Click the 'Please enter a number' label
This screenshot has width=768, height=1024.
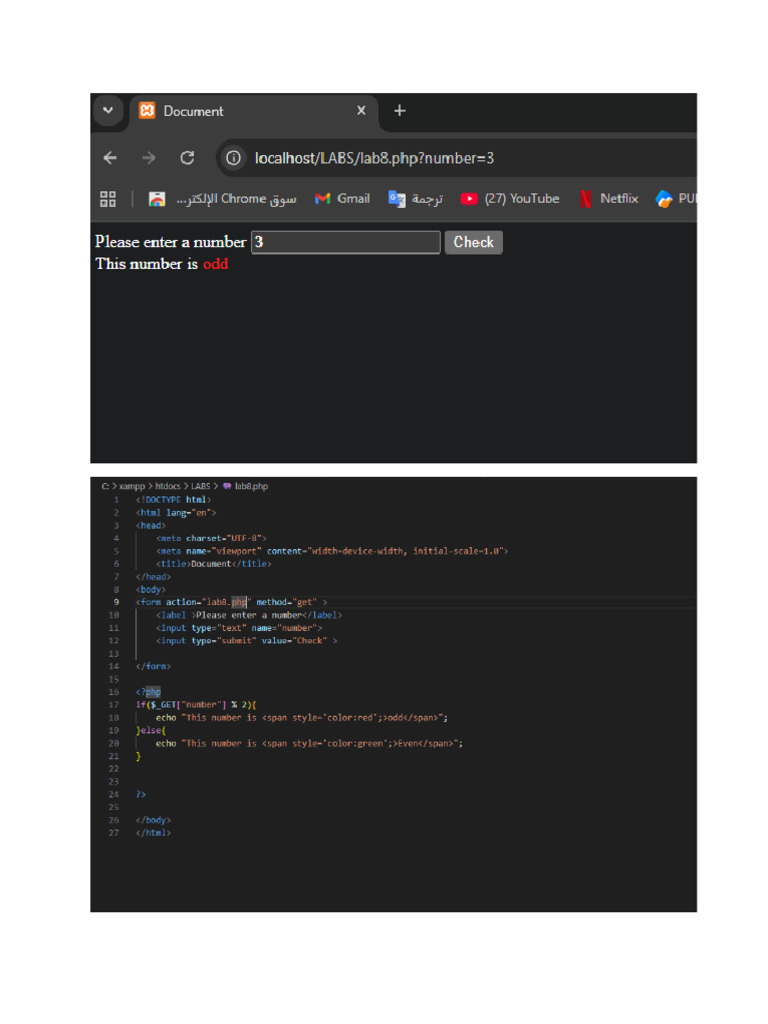point(170,242)
